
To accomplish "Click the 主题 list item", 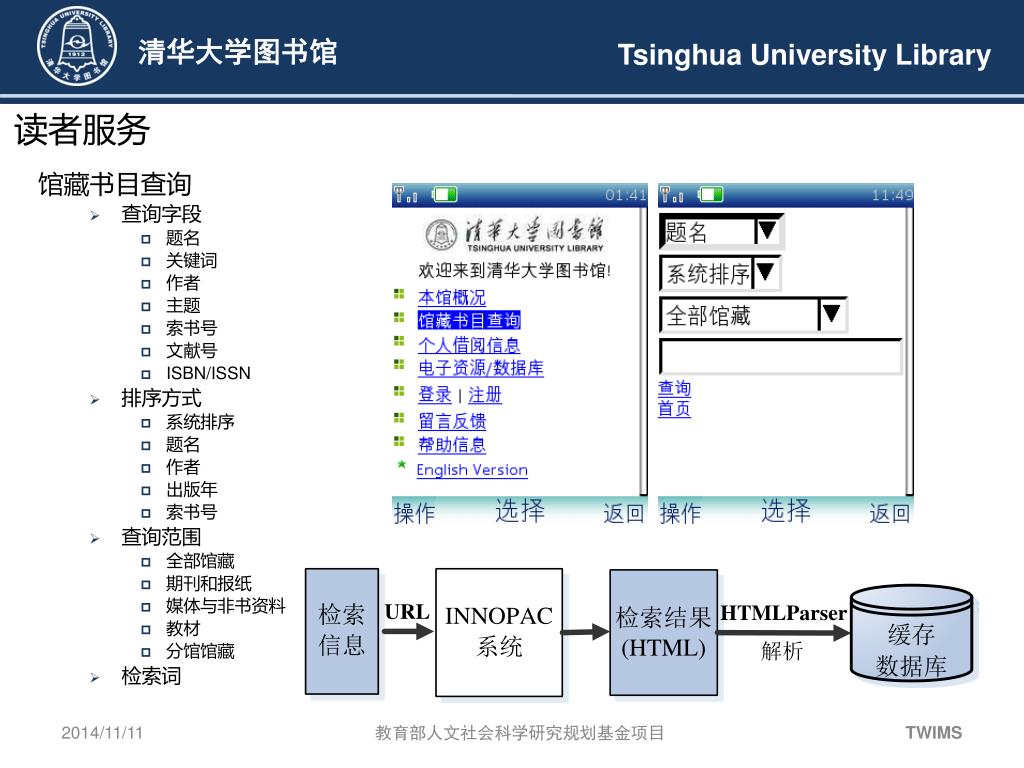I will 183,306.
